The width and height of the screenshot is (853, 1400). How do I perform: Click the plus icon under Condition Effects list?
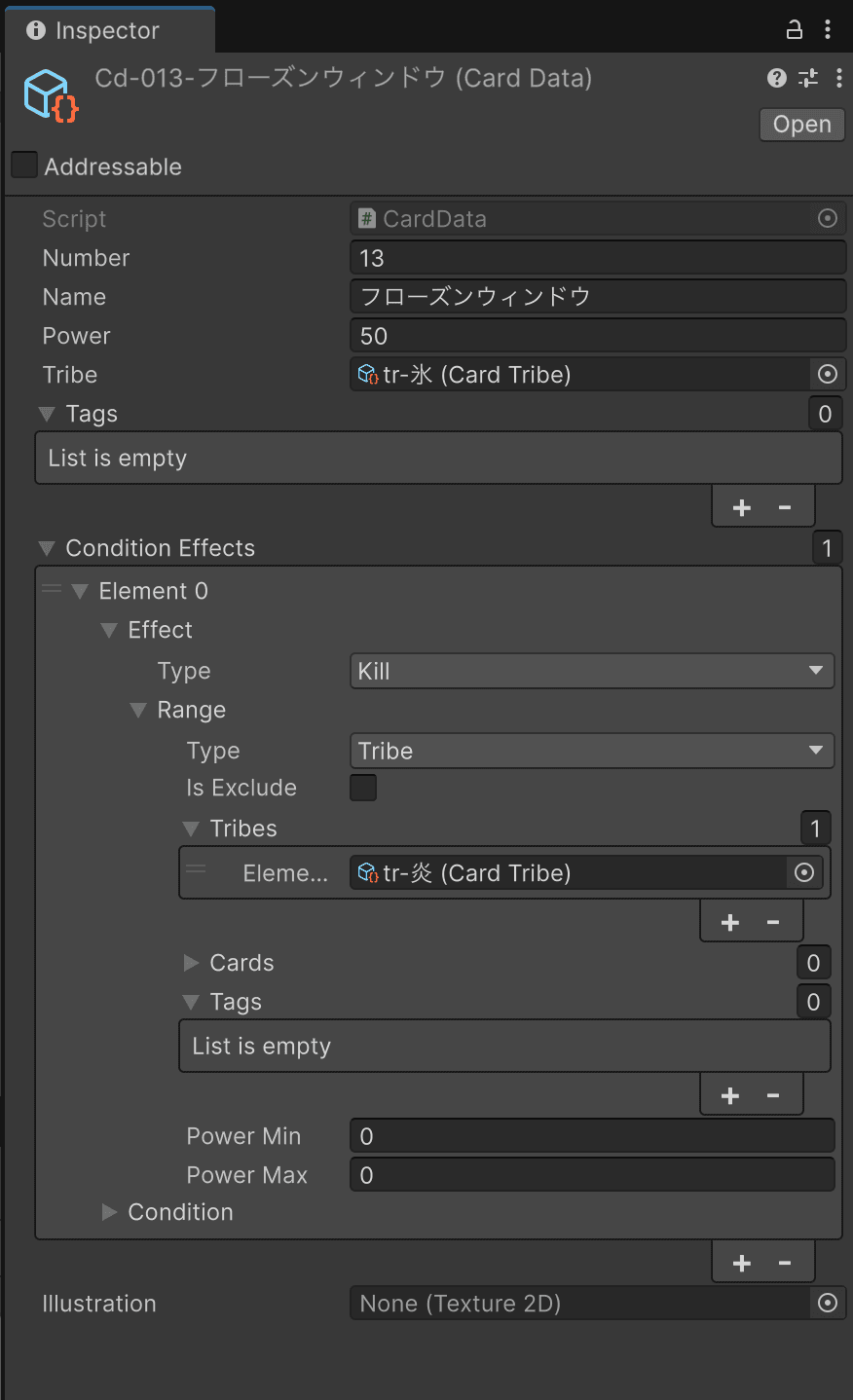tap(741, 1263)
